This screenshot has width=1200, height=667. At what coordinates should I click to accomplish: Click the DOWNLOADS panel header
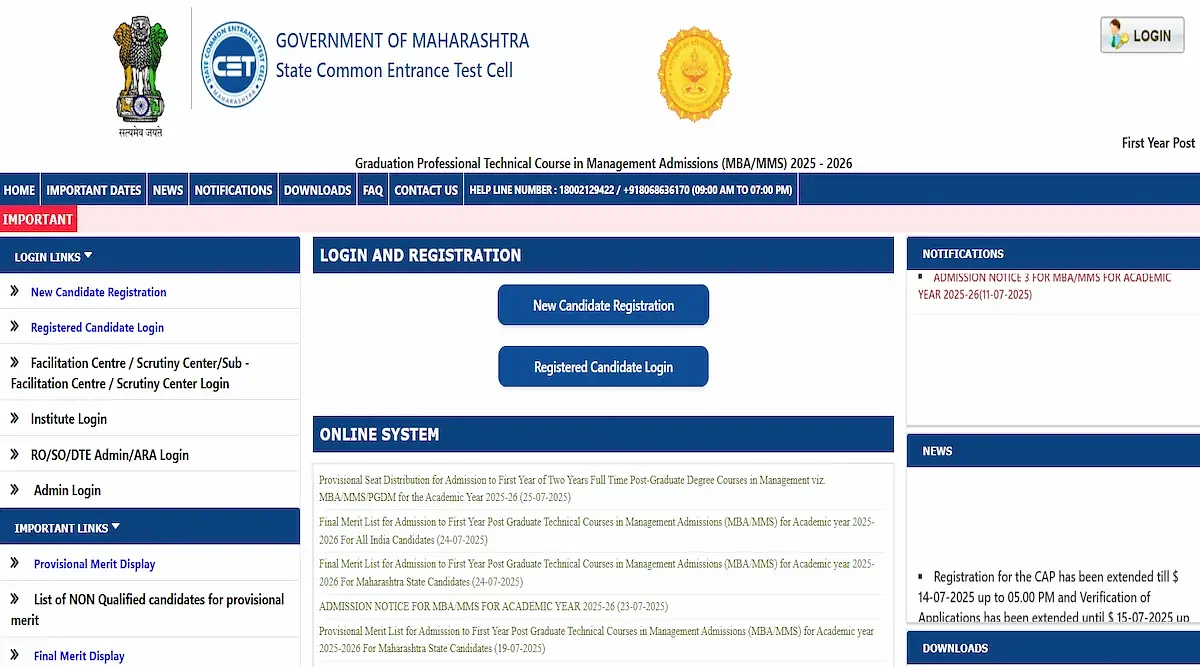(x=1053, y=648)
